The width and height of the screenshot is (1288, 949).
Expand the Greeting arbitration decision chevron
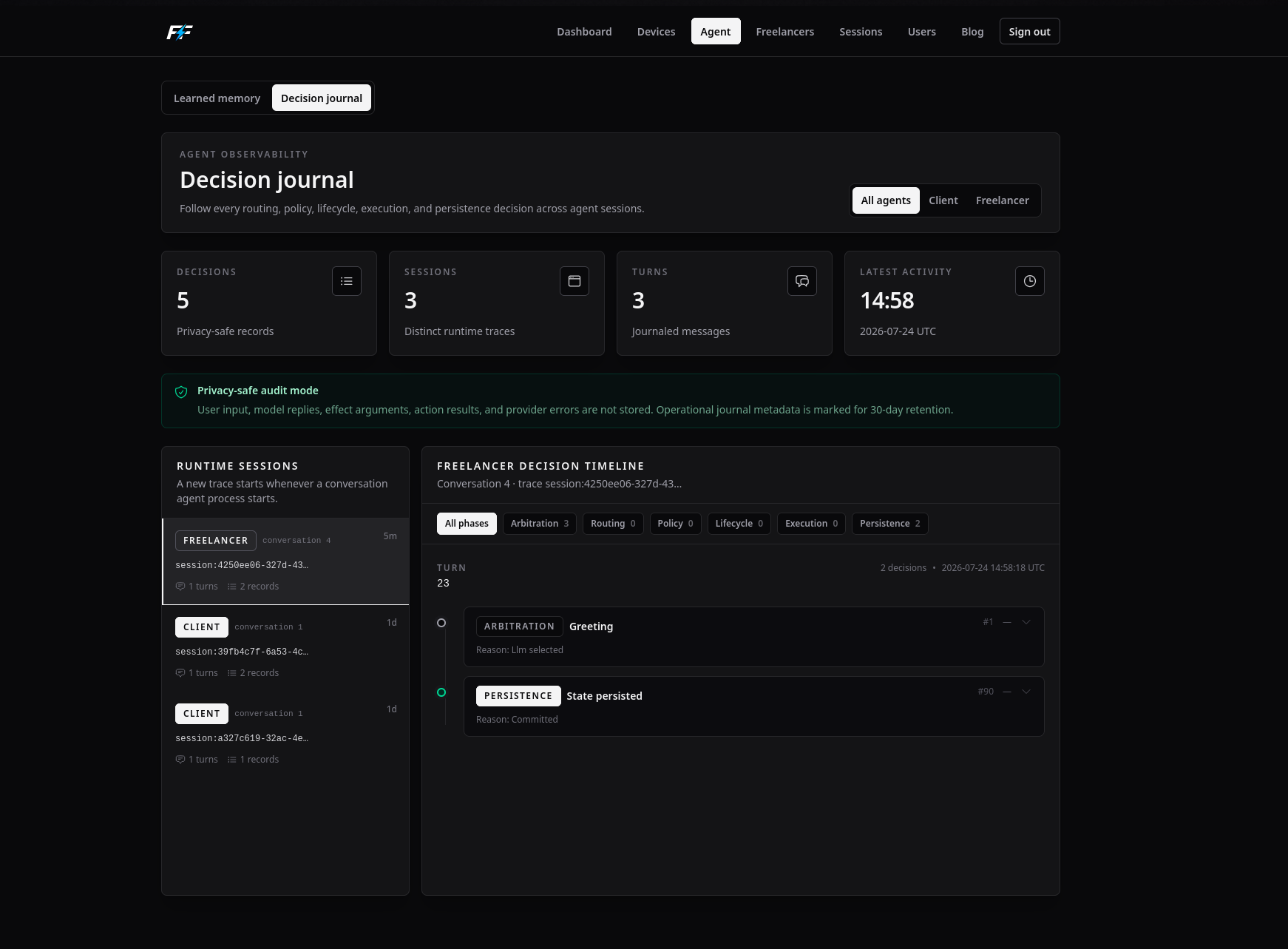coord(1026,622)
